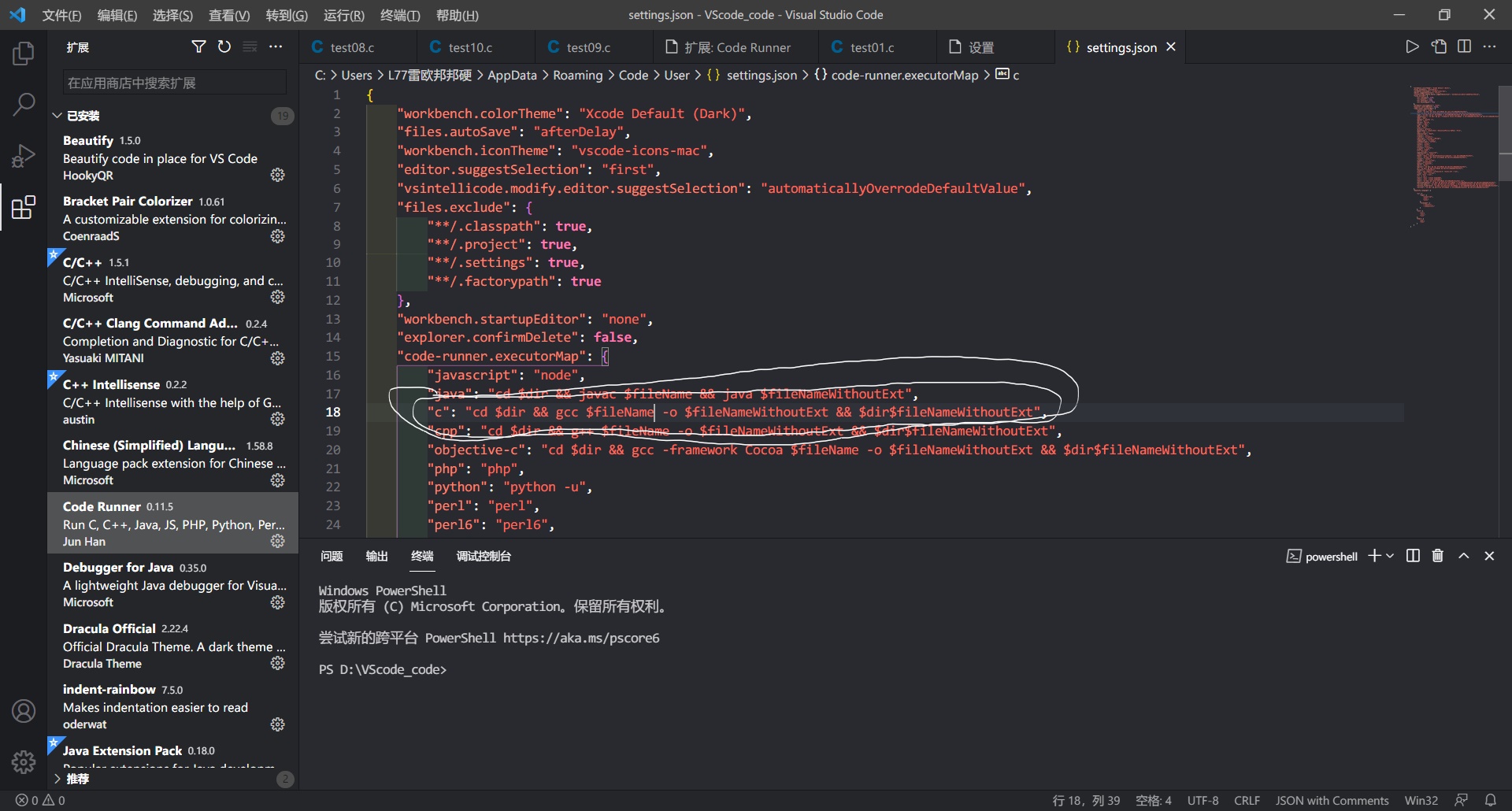Click the extension marketplace search field

point(175,83)
